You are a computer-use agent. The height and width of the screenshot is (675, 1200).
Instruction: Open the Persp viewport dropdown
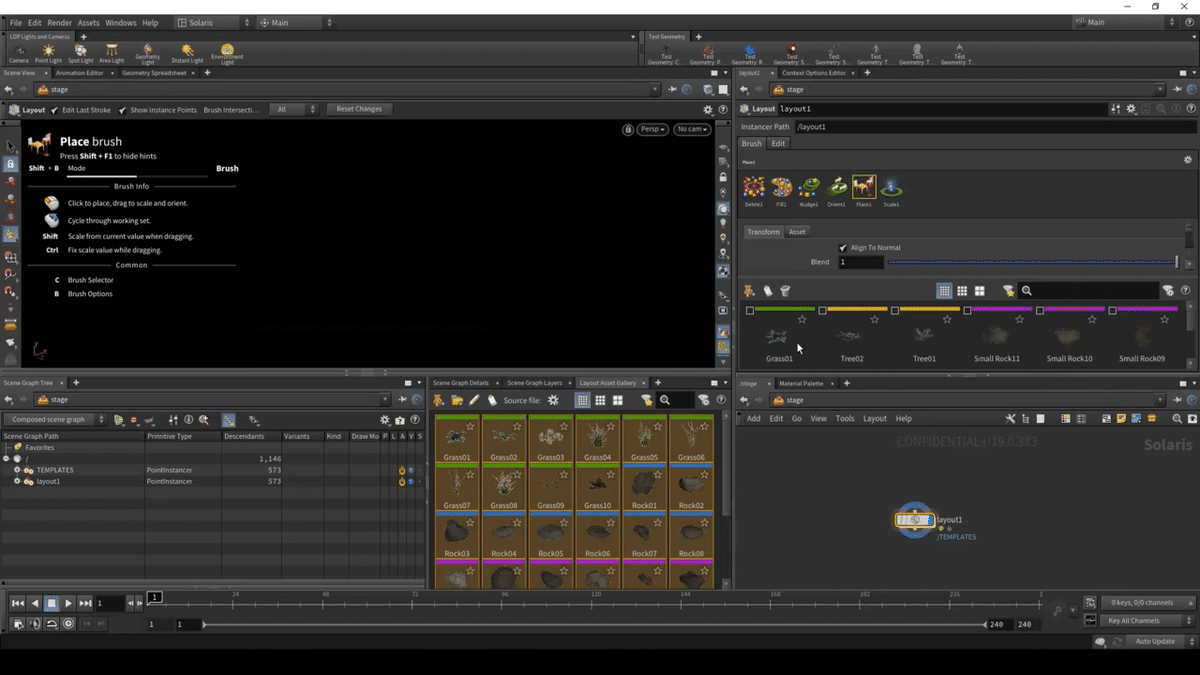pyautogui.click(x=653, y=129)
